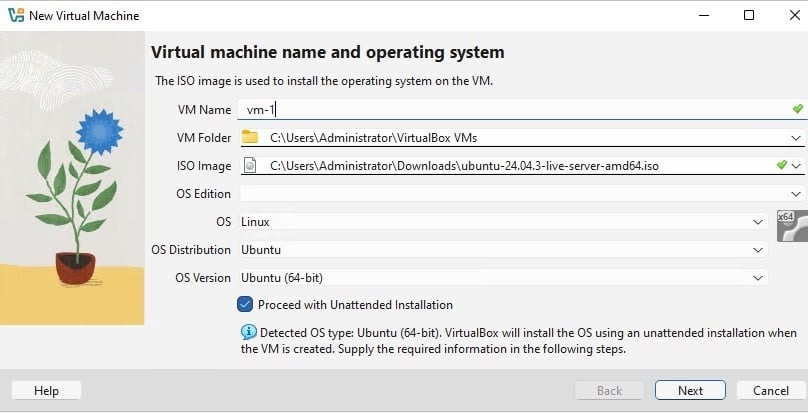
Task: Open the OS Distribution dropdown showing Ubuntu
Action: [758, 250]
